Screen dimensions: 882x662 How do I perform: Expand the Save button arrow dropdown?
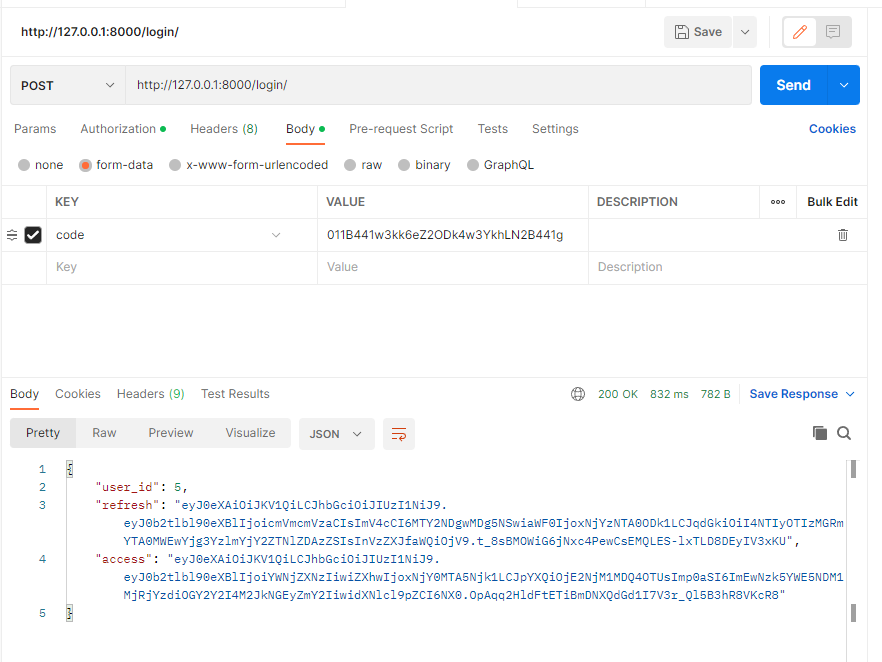point(744,32)
